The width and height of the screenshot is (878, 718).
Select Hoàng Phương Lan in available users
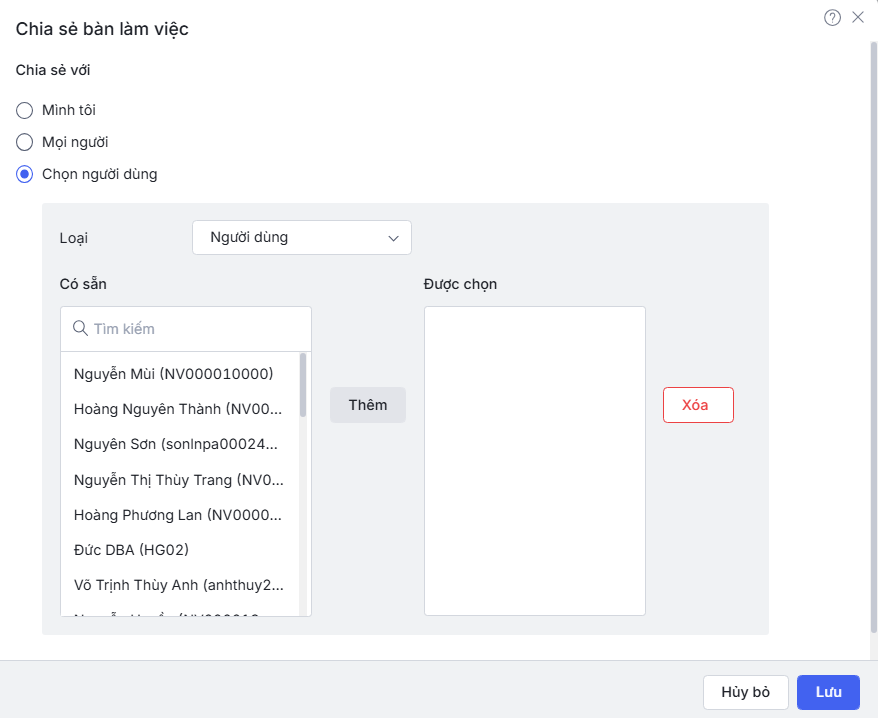pos(178,515)
